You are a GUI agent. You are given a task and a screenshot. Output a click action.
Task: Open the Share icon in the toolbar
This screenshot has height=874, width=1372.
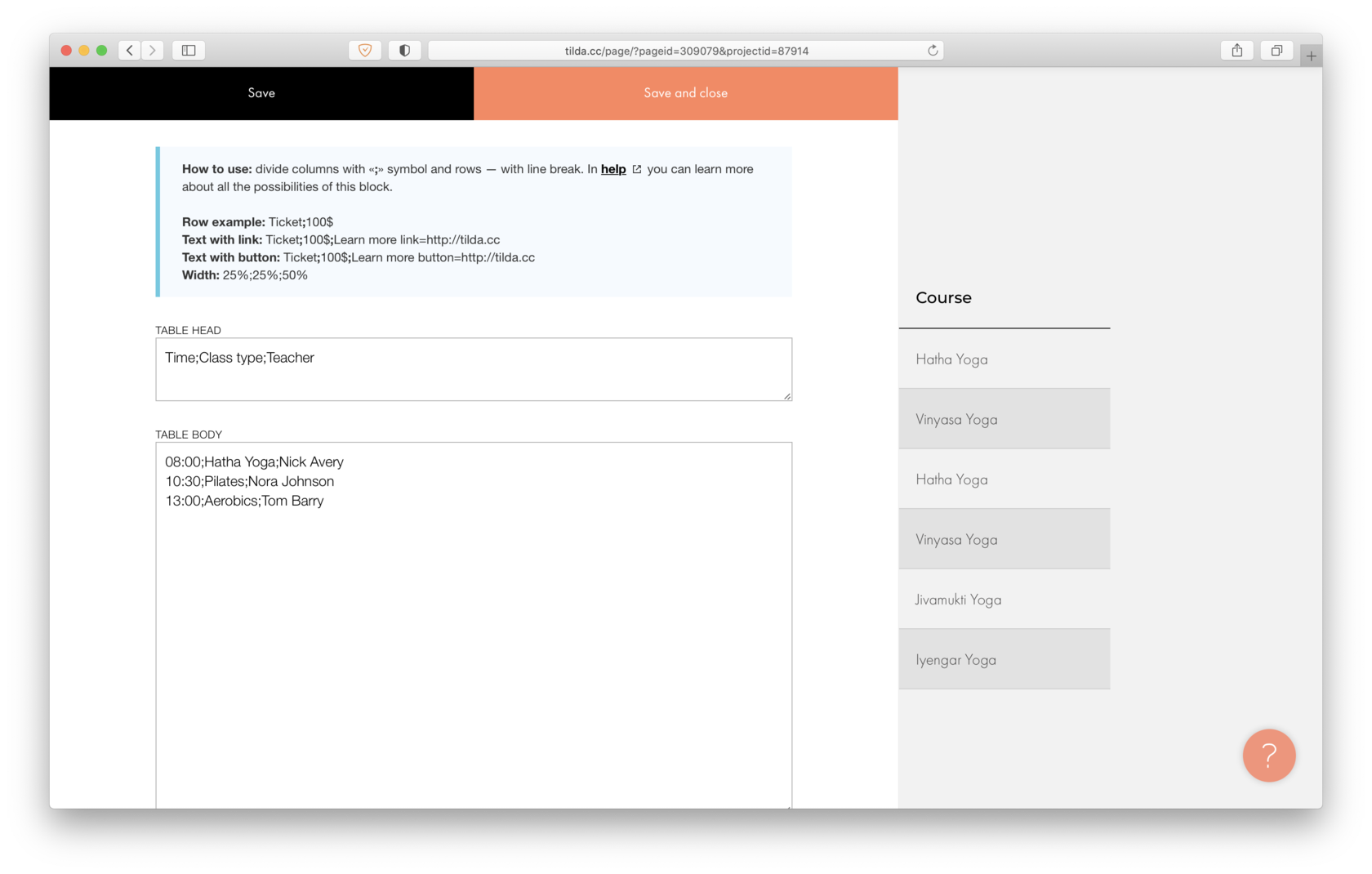[x=1237, y=51]
